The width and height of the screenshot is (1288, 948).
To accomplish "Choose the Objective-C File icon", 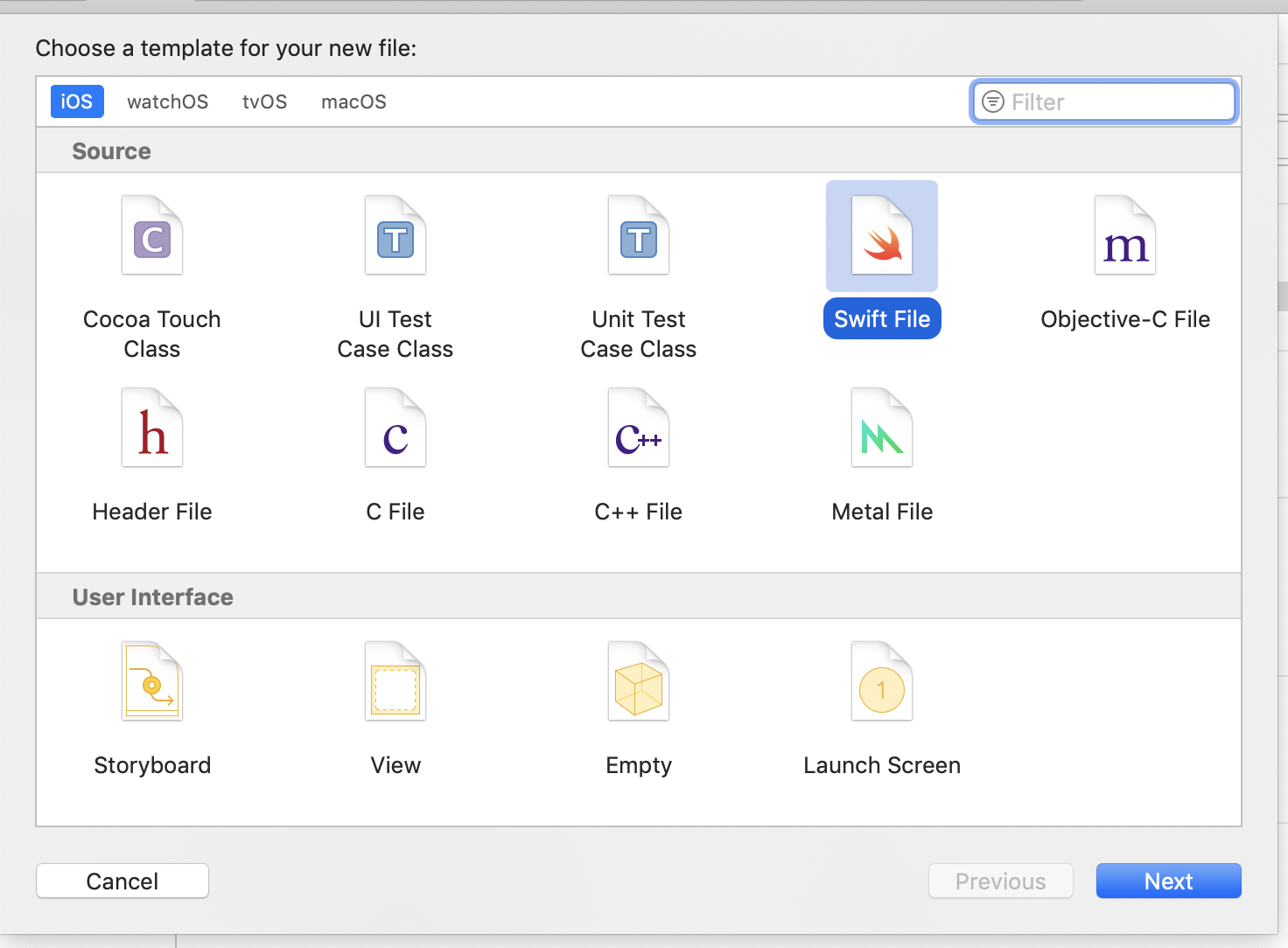I will click(x=1125, y=236).
